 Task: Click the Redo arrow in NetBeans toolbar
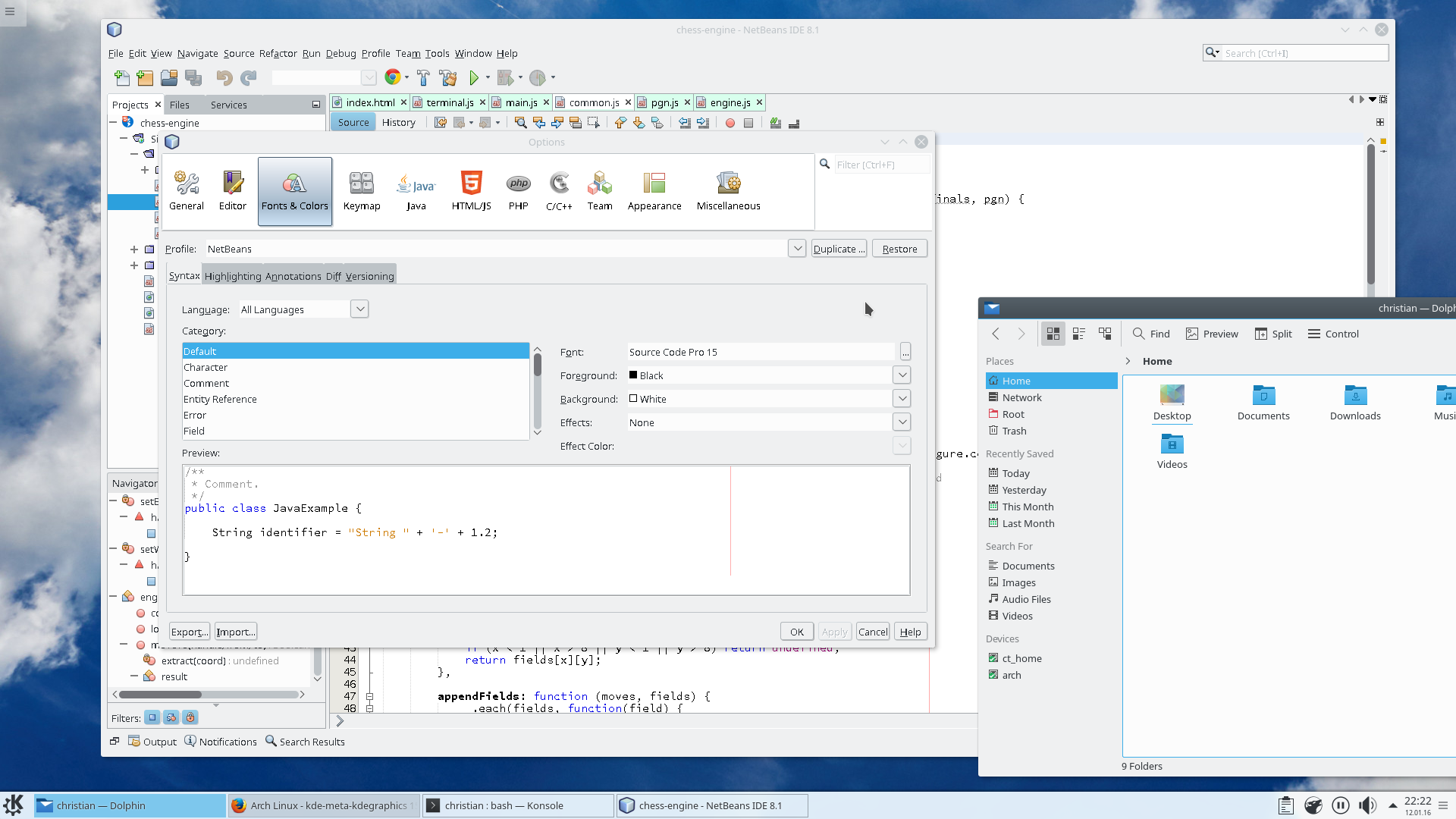click(248, 77)
